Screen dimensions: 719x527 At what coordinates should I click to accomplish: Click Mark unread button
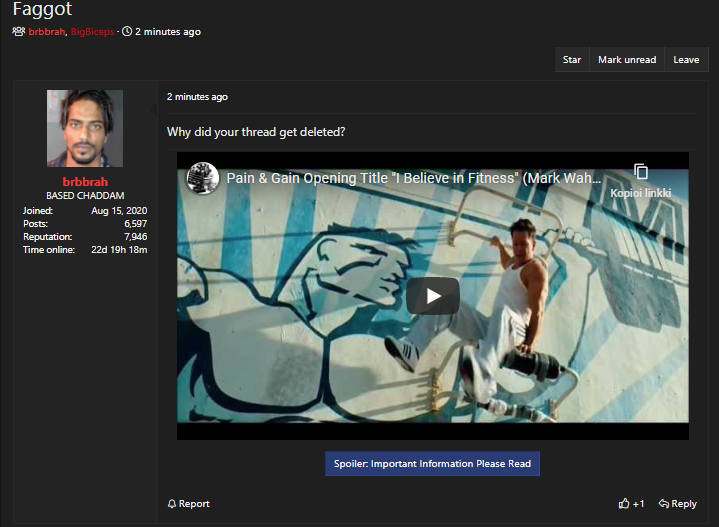(627, 60)
